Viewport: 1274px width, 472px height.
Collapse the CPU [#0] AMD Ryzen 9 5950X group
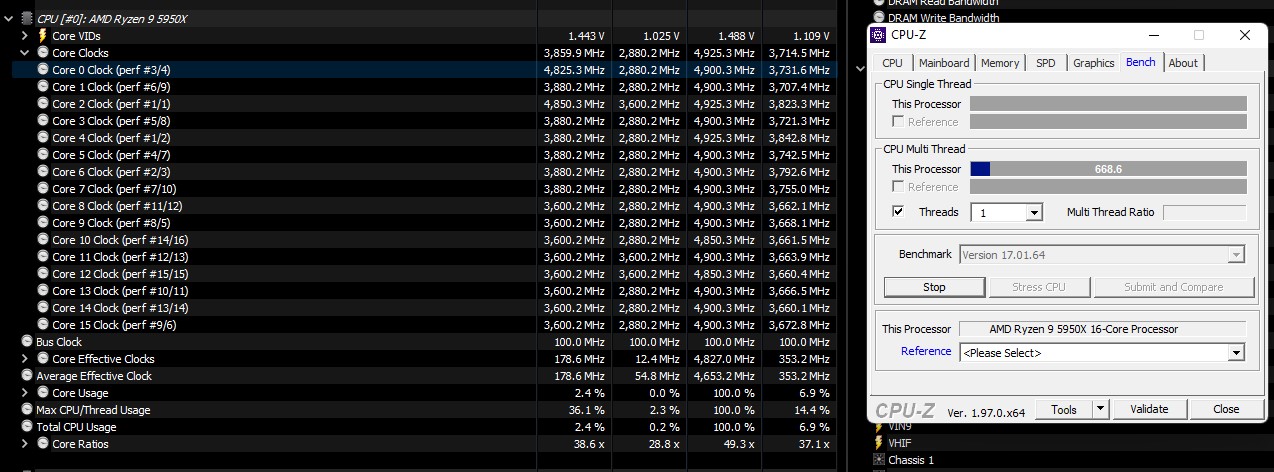click(10, 19)
